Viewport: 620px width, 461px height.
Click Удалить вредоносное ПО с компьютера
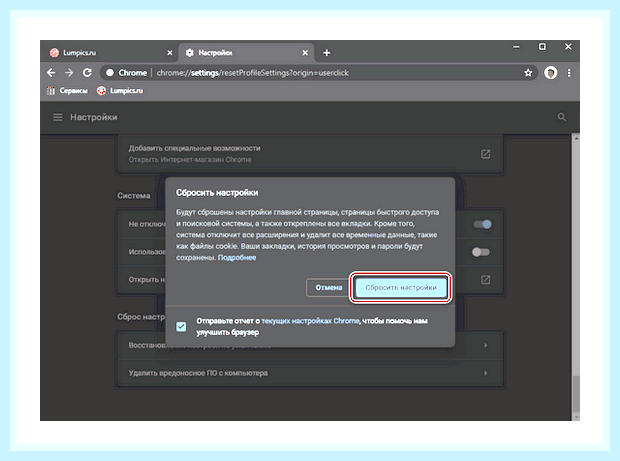198,373
